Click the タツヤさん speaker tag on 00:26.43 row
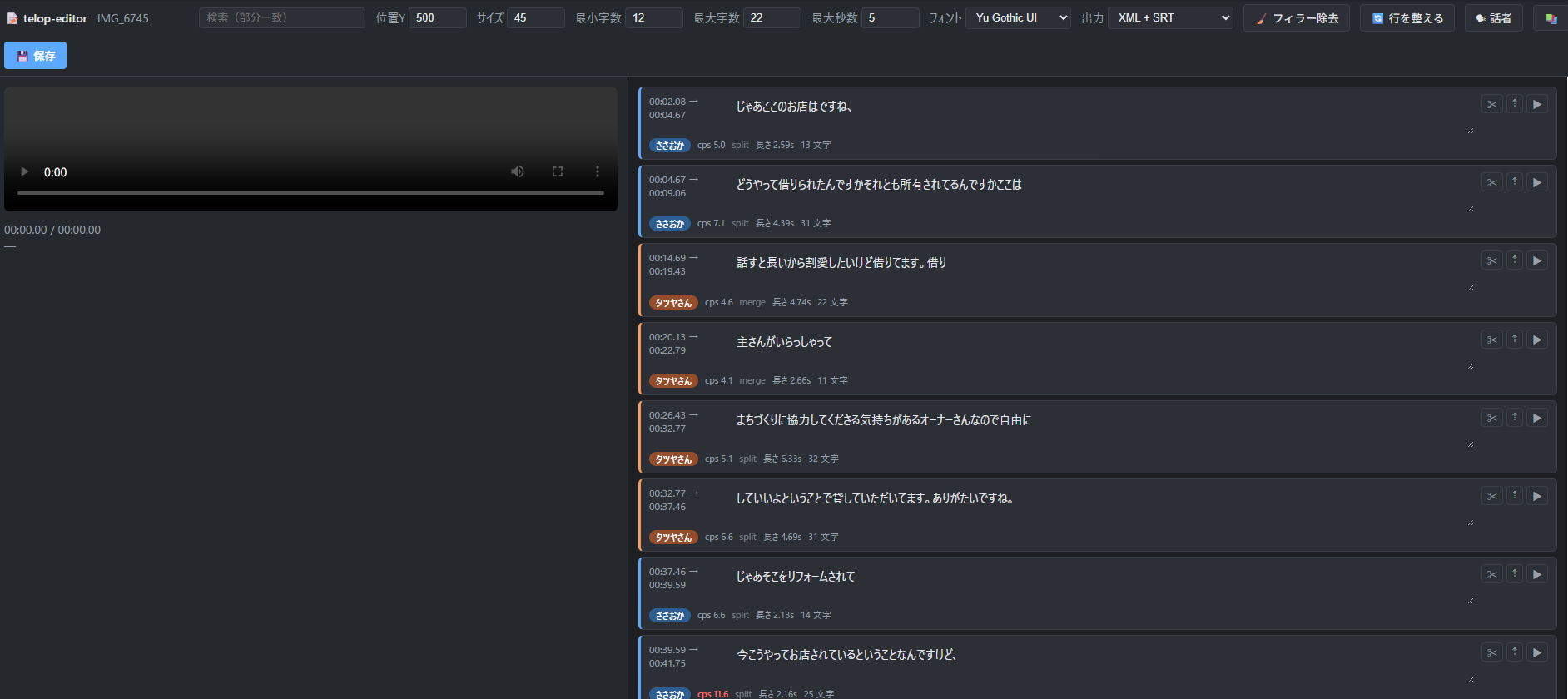 click(673, 459)
